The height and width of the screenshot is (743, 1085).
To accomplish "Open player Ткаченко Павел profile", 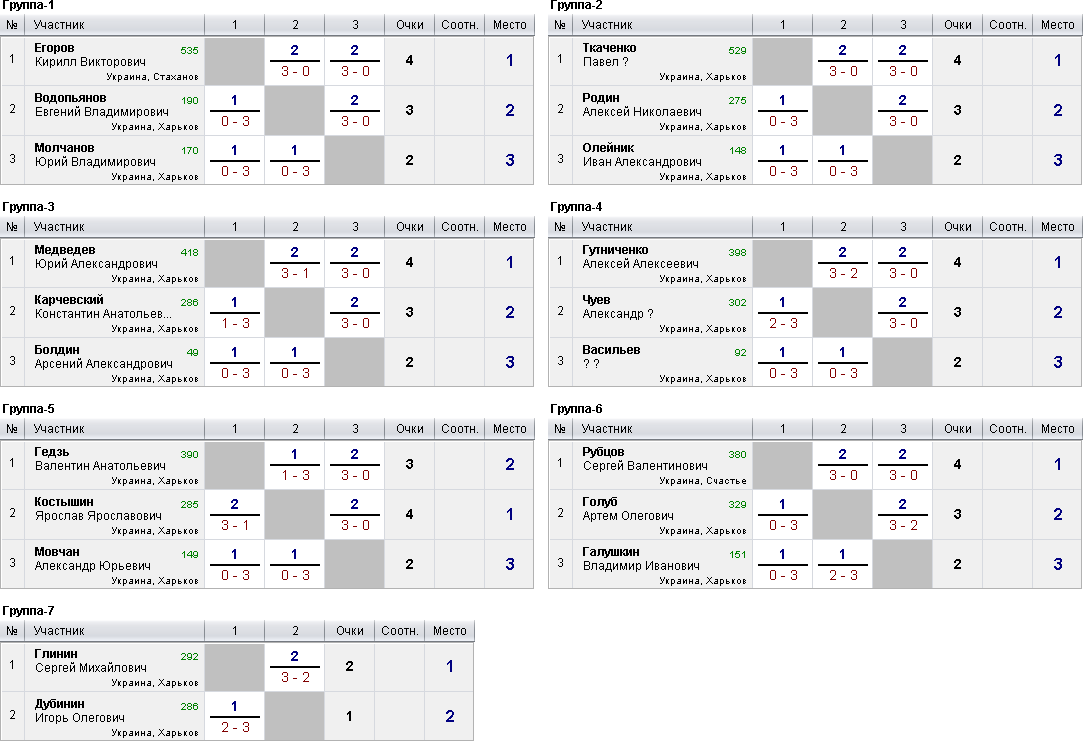I will coord(609,55).
